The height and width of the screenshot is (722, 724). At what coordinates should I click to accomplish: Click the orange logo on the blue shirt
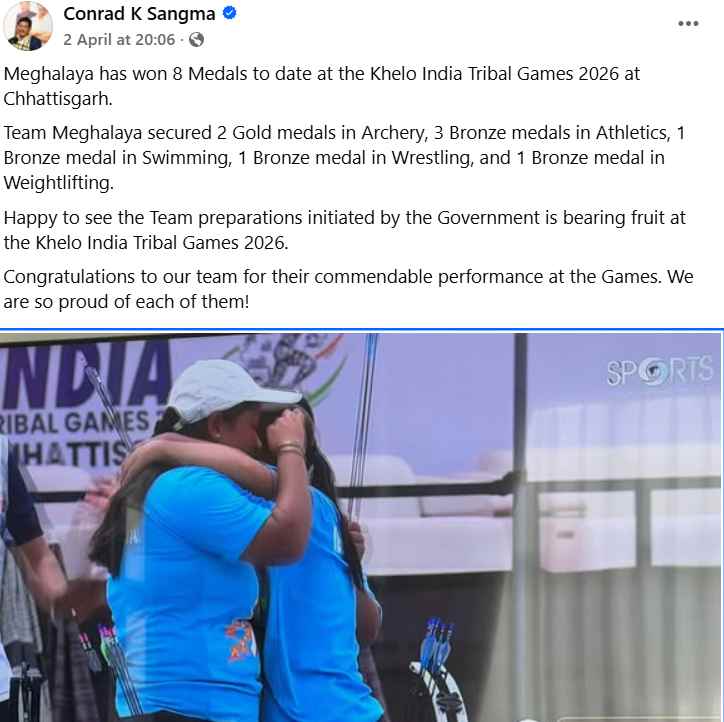coord(241,638)
